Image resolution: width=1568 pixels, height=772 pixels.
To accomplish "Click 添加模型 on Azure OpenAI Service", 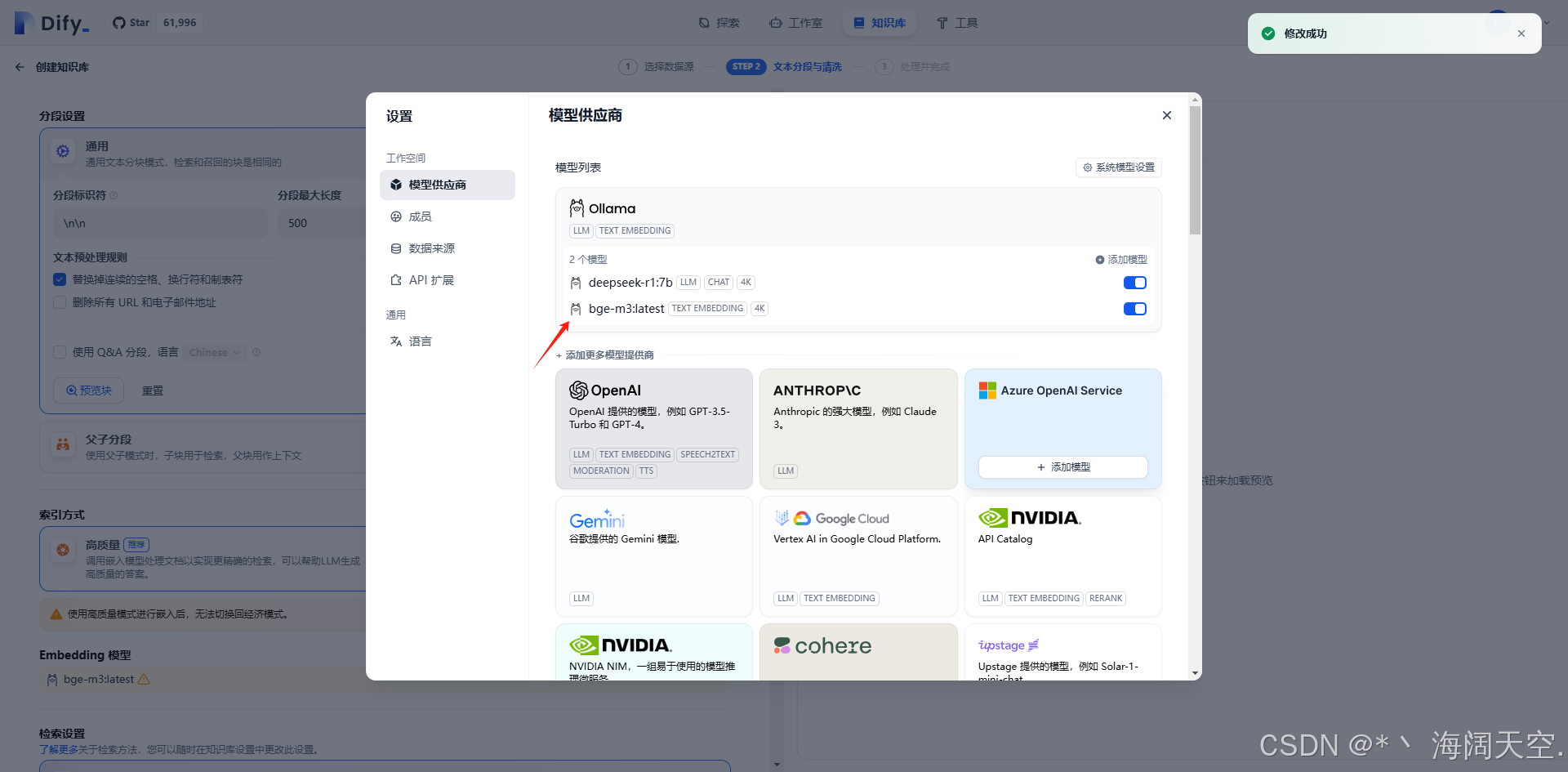I will [1063, 467].
